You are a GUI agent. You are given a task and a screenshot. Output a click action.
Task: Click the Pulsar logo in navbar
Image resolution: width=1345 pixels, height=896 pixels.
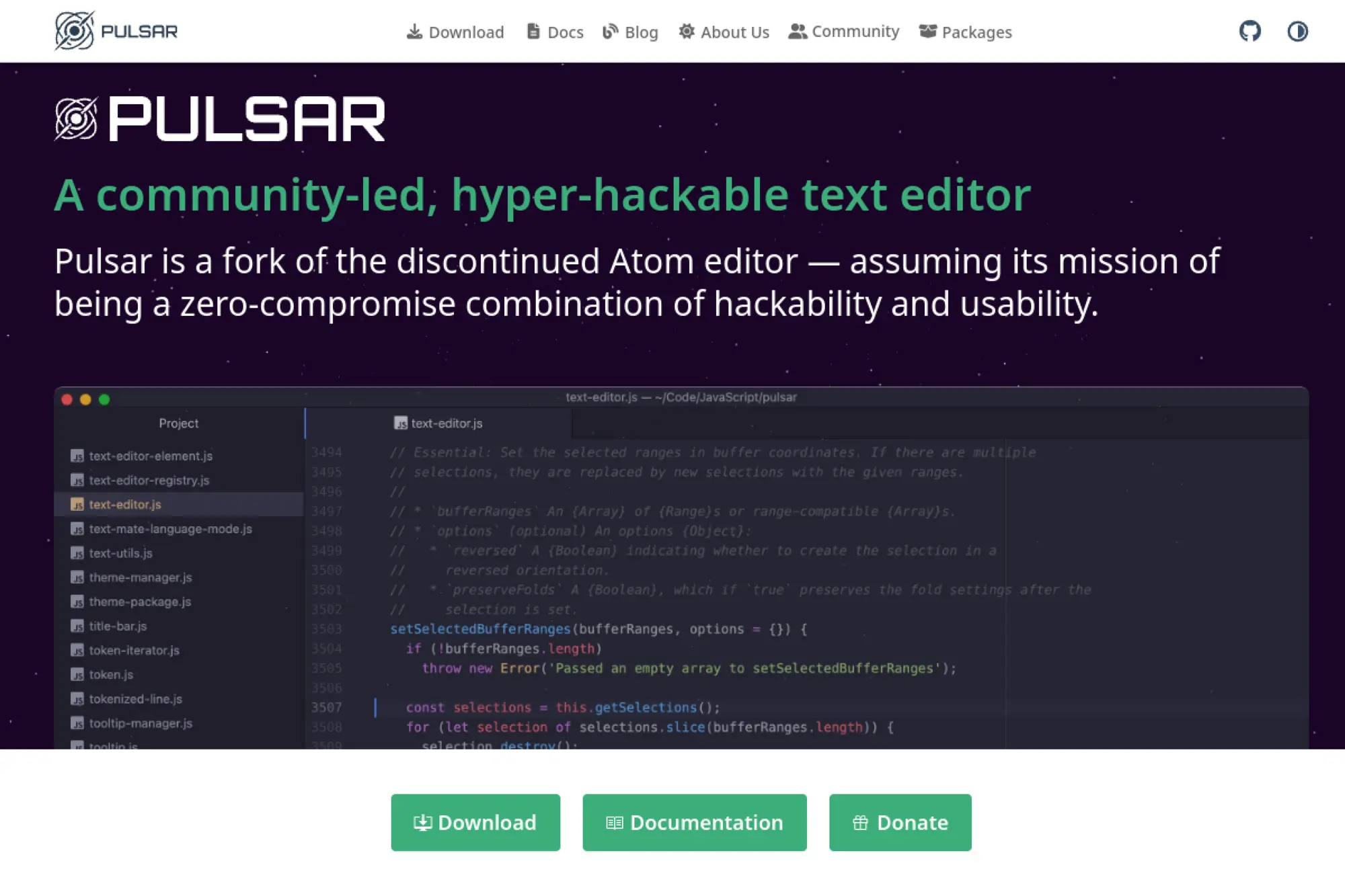coord(116,31)
